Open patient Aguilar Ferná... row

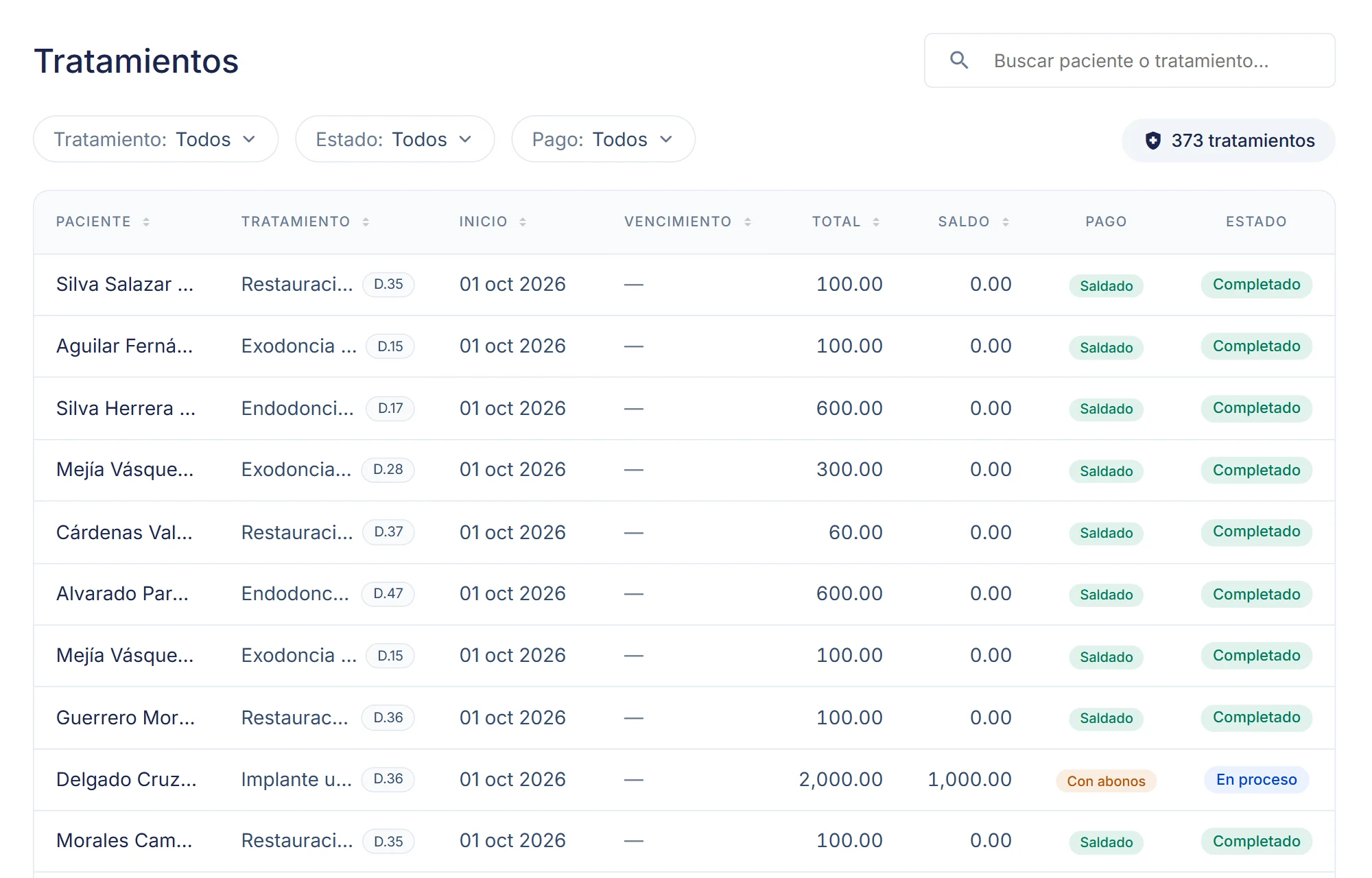pyautogui.click(x=685, y=346)
